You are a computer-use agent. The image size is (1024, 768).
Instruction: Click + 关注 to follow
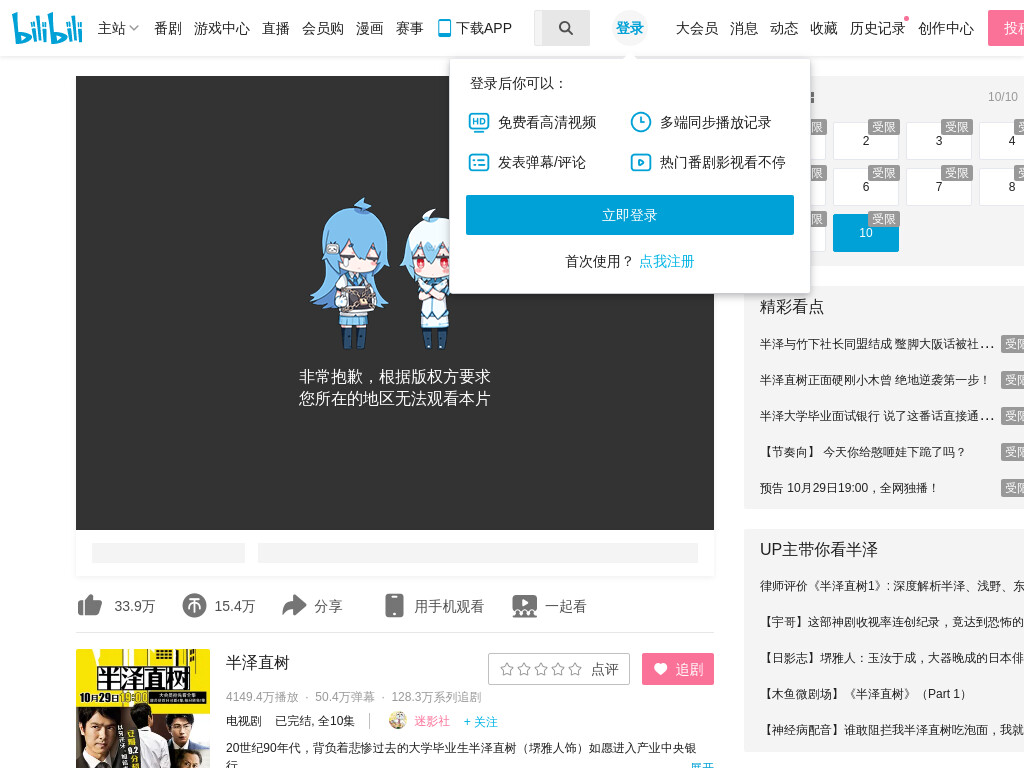[x=481, y=722]
